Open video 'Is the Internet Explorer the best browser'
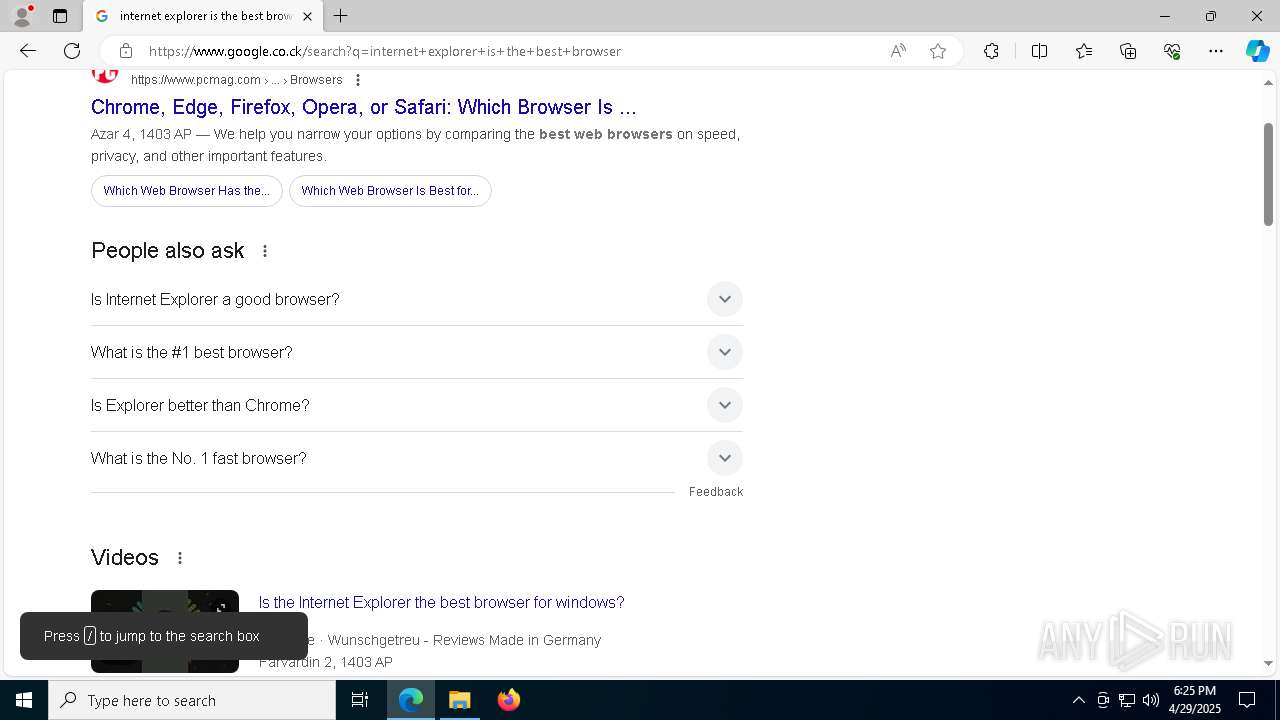Screen dimensions: 1280x720 pos(441,602)
